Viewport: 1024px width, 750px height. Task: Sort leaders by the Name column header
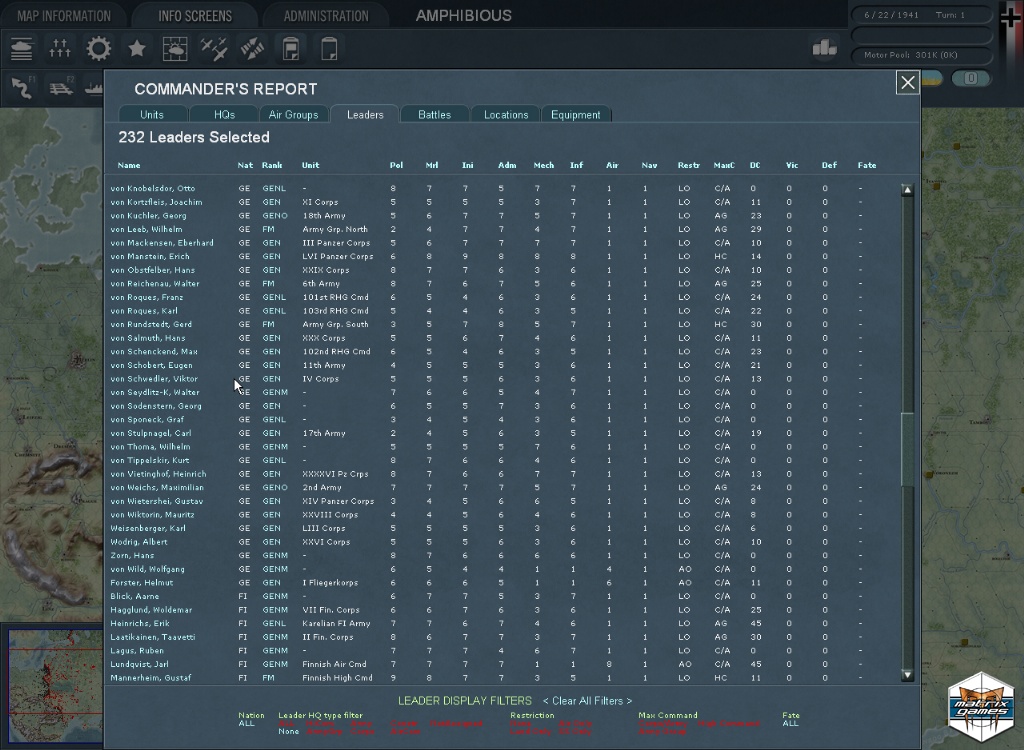pyautogui.click(x=129, y=165)
